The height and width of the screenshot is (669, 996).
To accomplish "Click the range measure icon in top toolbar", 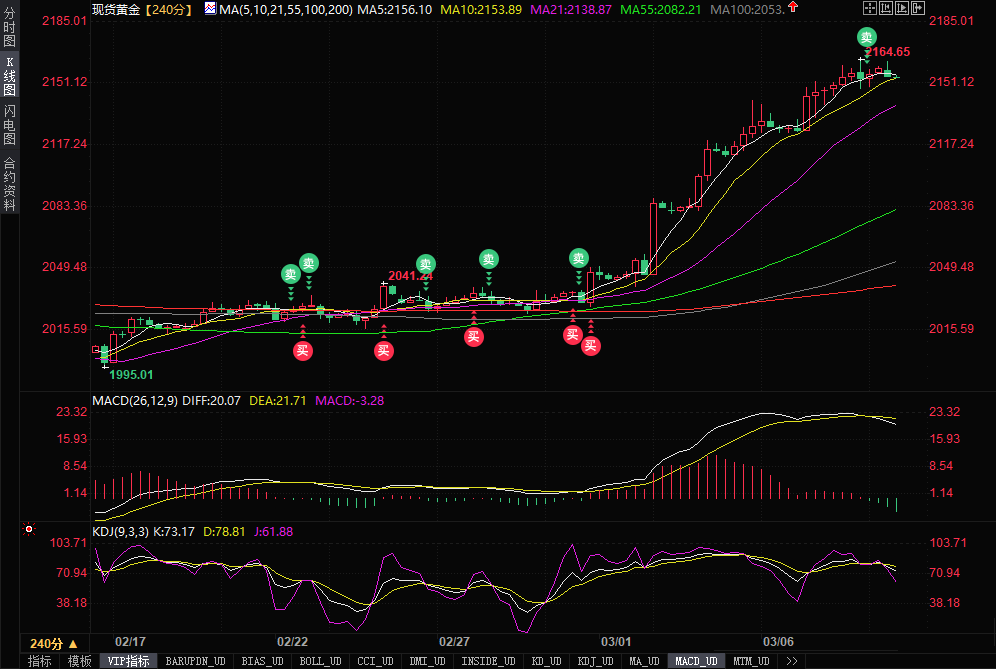I will 884,9.
